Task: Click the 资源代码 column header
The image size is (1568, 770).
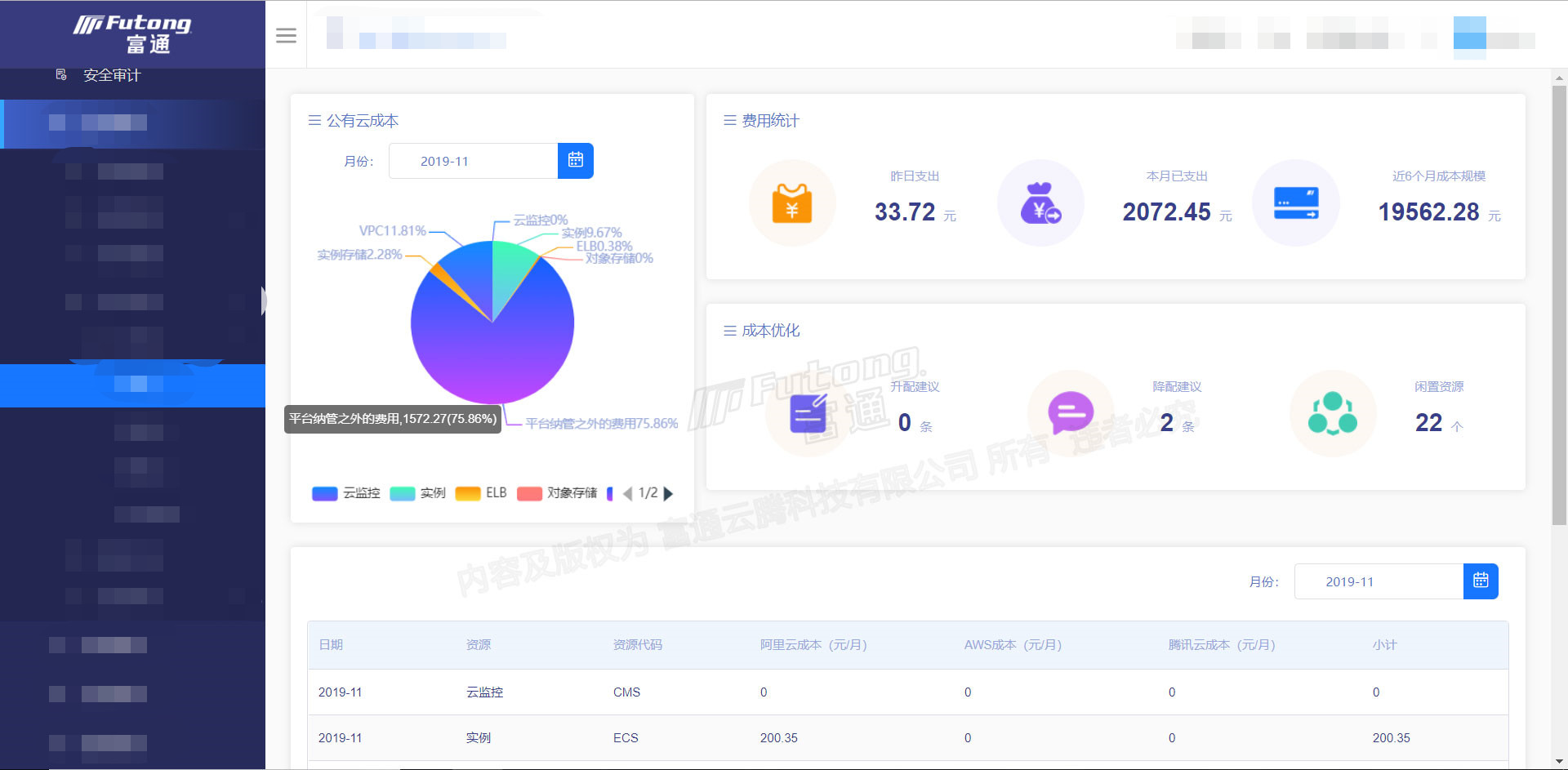Action: pyautogui.click(x=638, y=645)
